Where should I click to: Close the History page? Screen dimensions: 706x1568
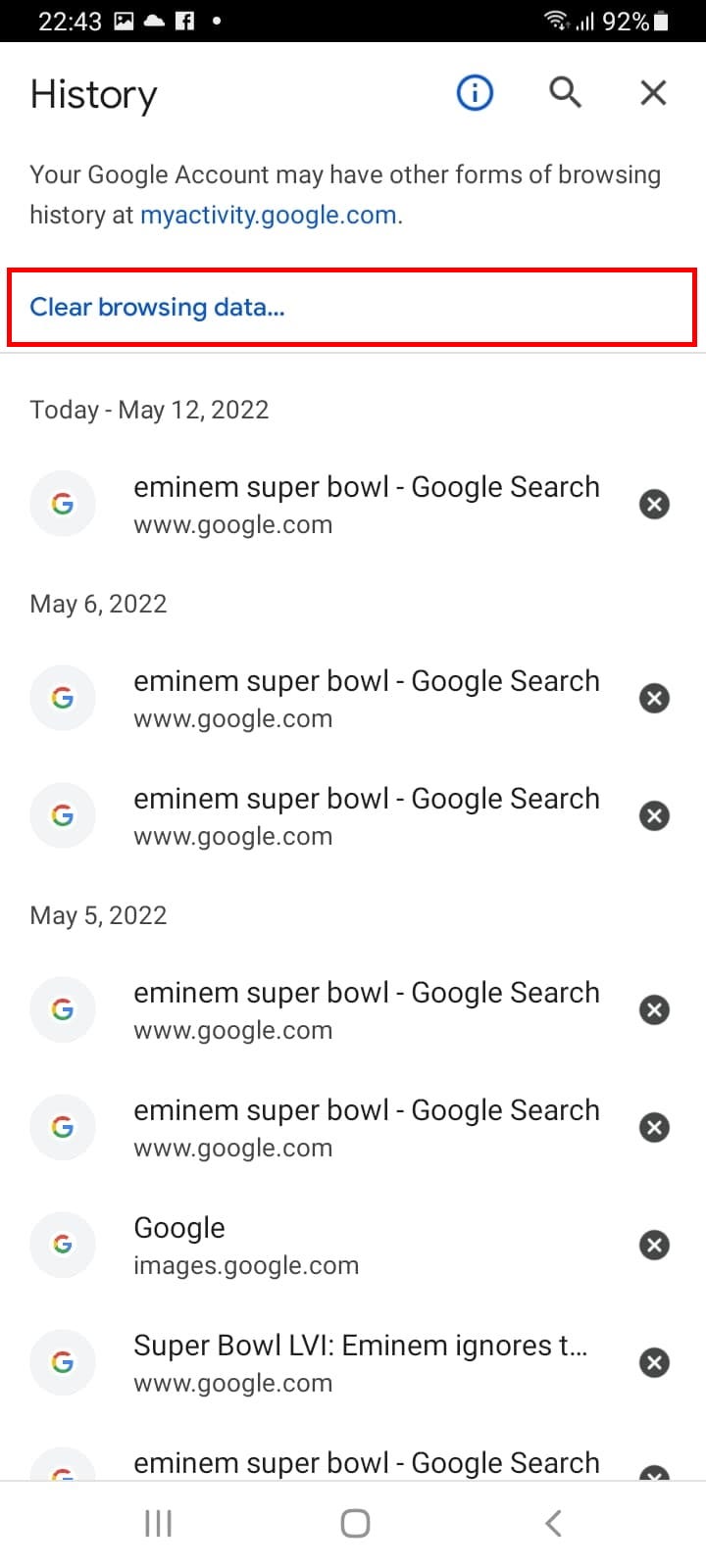tap(652, 92)
